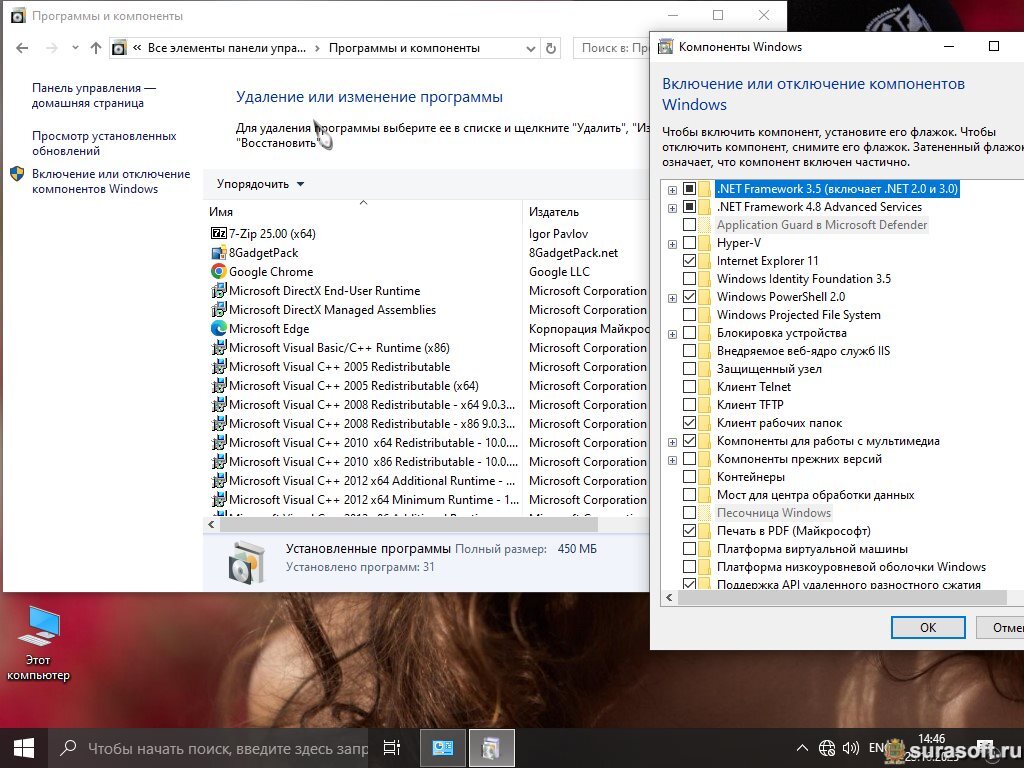Select the Google Chrome icon in list
Image resolution: width=1024 pixels, height=768 pixels.
coord(219,272)
